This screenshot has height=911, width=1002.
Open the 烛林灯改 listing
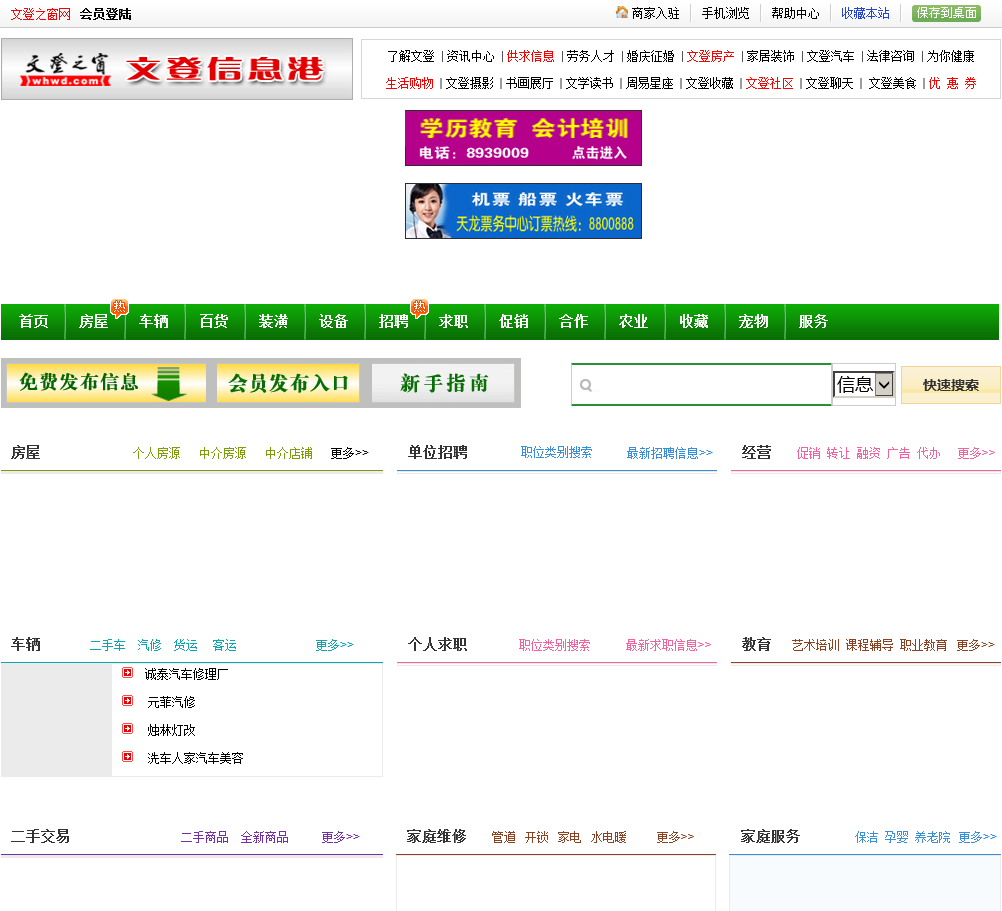pos(171,730)
